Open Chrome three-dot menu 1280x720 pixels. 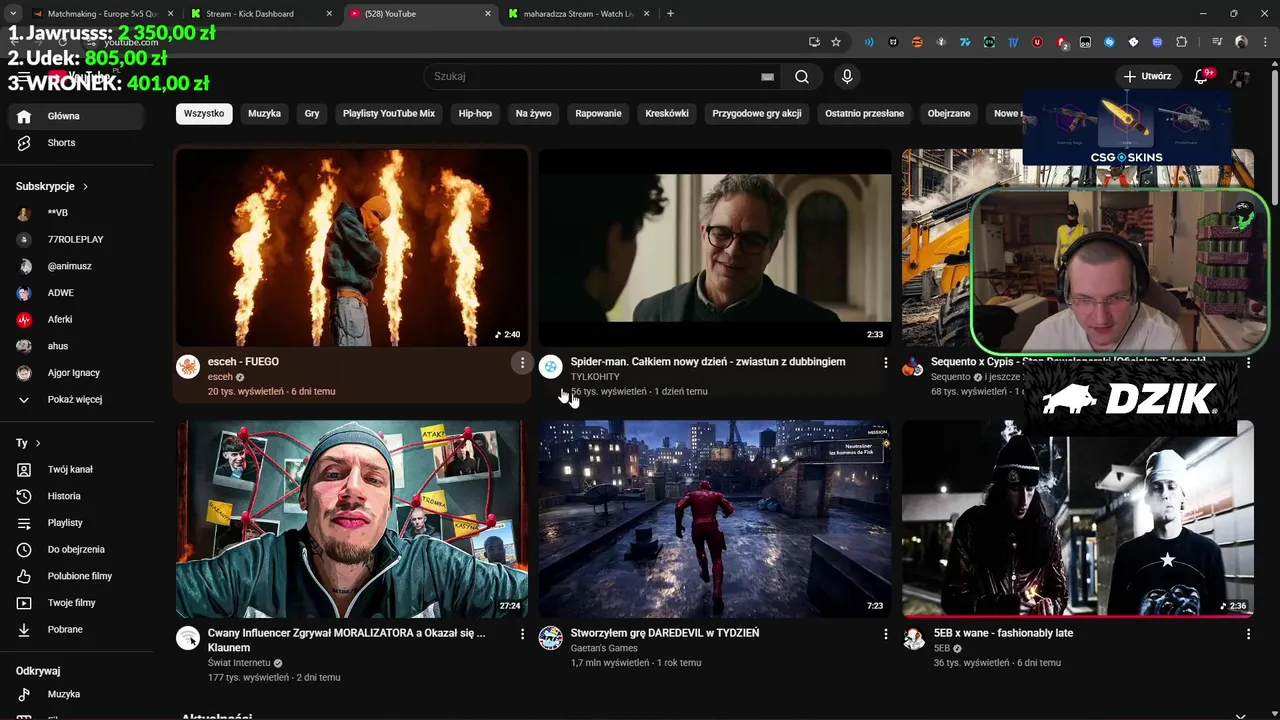pyautogui.click(x=1263, y=42)
